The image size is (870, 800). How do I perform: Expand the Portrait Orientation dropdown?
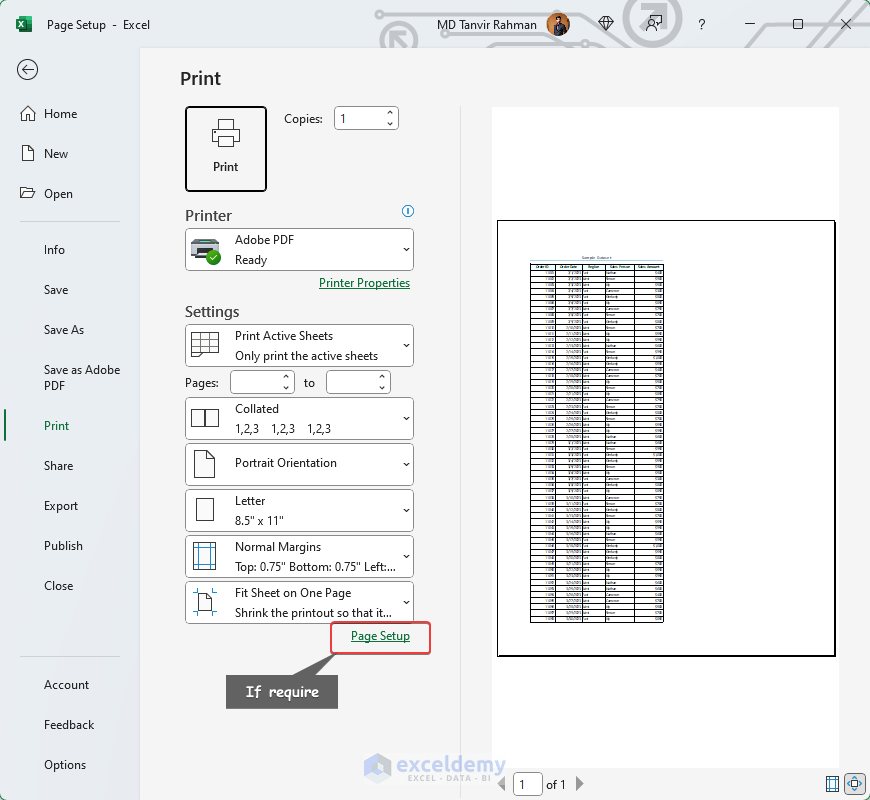pos(300,464)
